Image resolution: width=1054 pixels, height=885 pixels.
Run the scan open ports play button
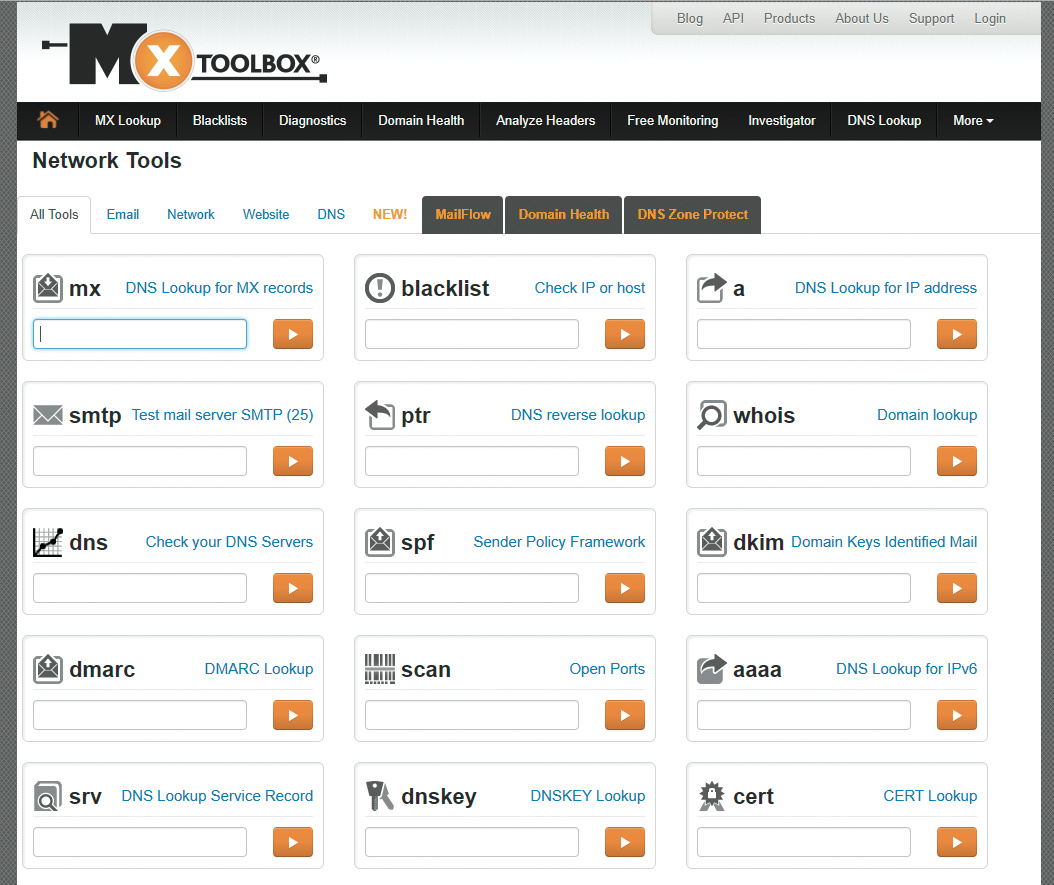[625, 715]
